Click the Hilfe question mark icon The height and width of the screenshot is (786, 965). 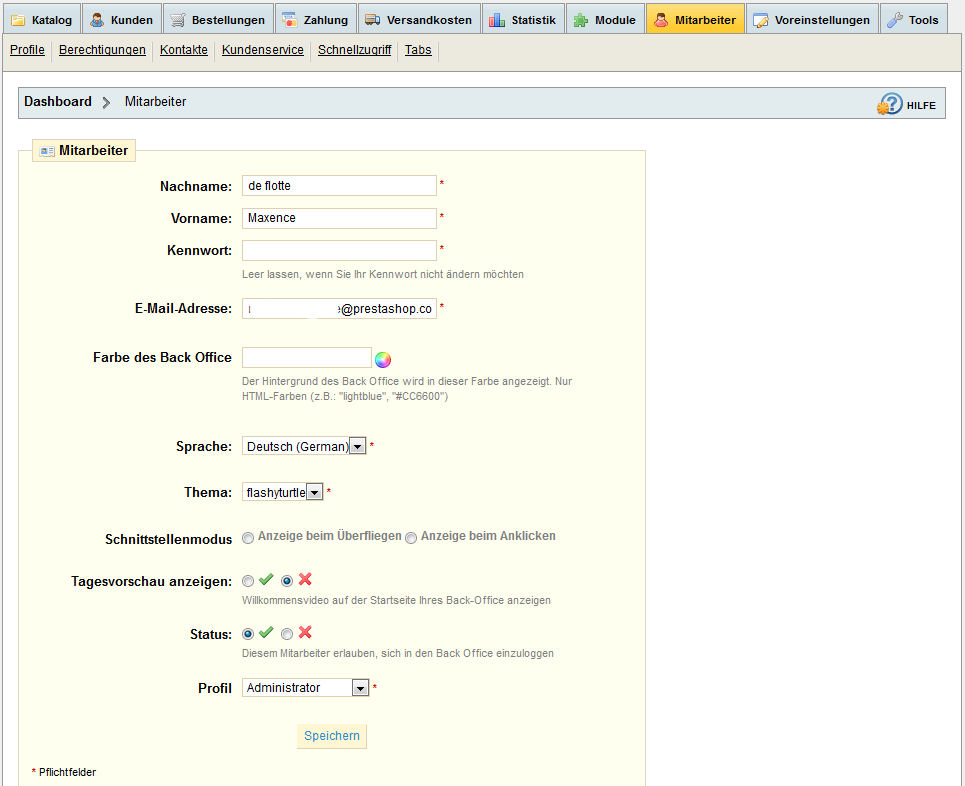(x=890, y=104)
